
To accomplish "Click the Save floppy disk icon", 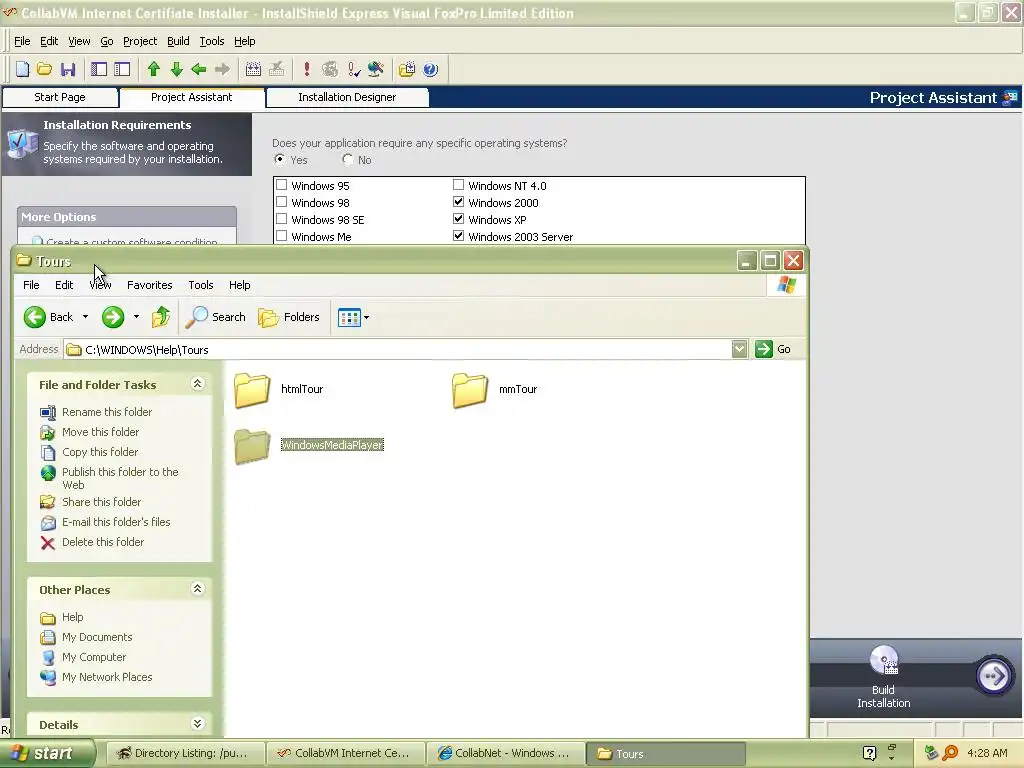I will [x=67, y=69].
